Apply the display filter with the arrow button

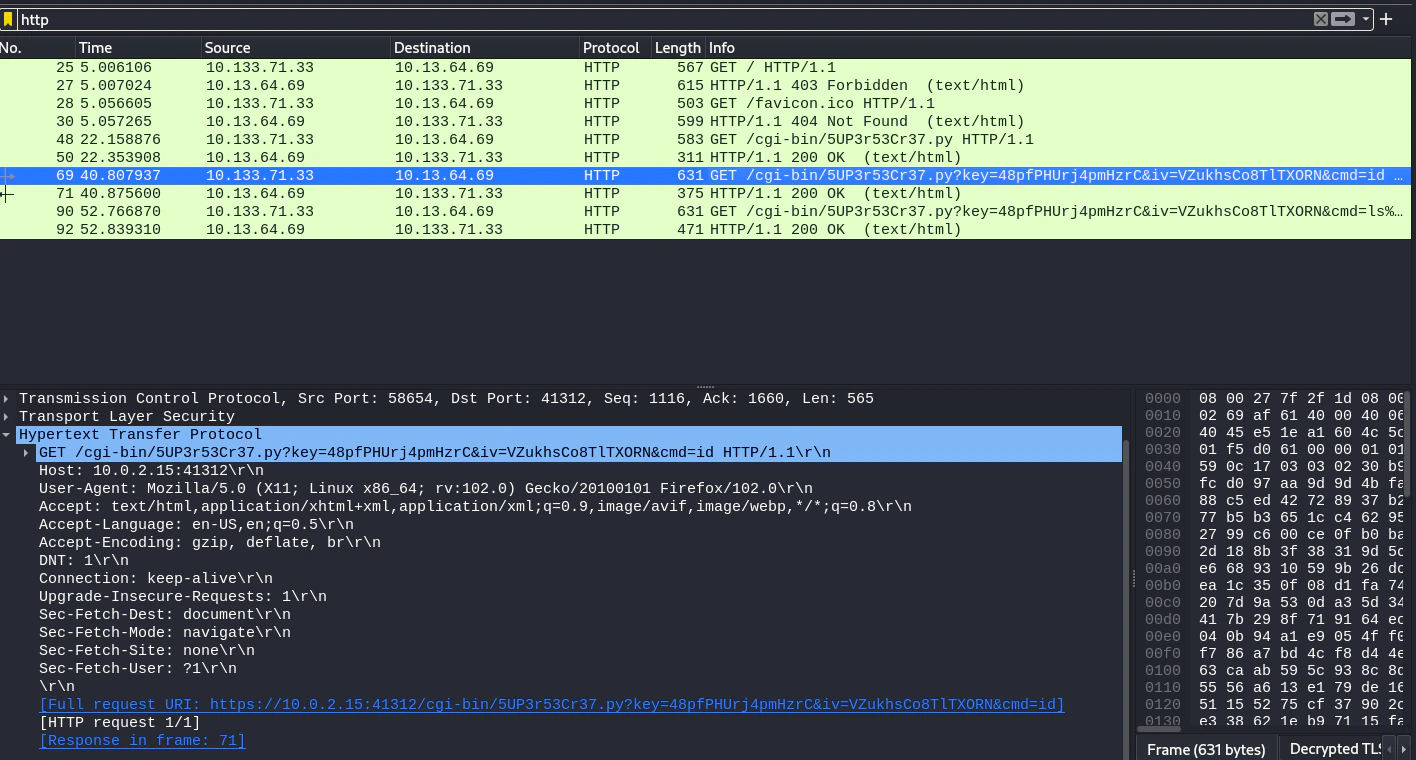[1343, 19]
